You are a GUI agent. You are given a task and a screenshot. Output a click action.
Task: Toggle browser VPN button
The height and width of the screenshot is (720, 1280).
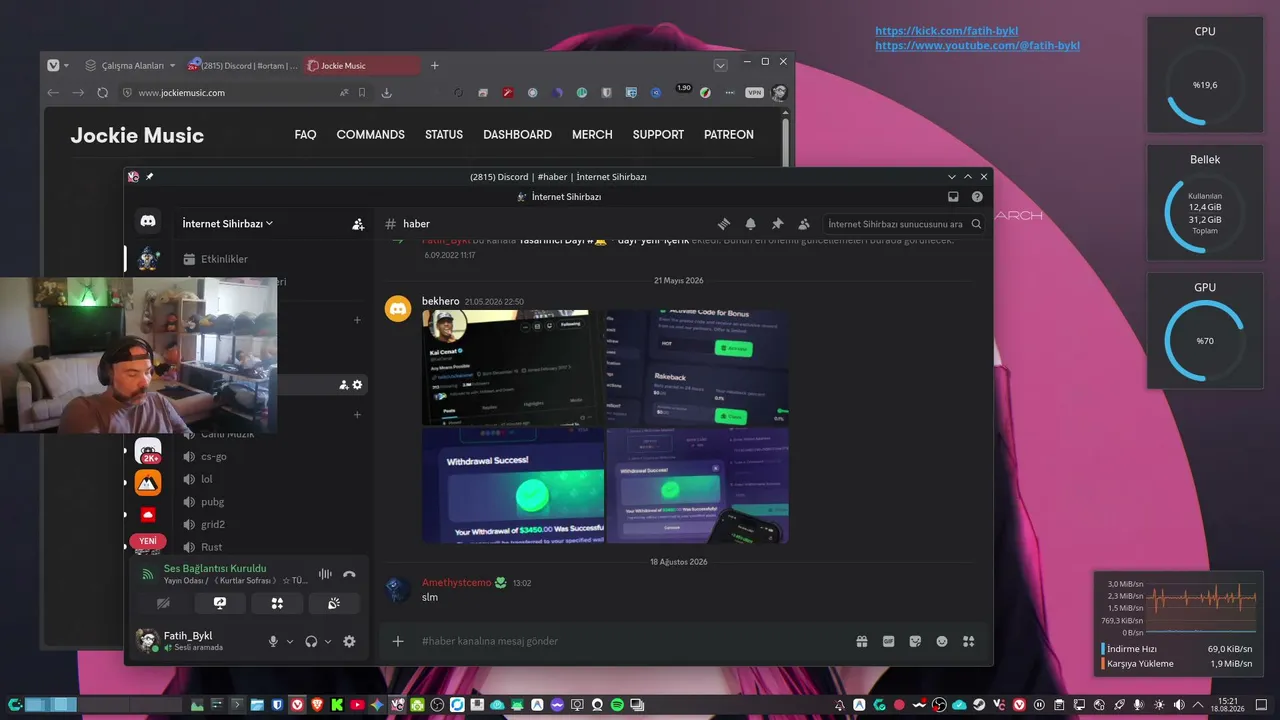[x=755, y=93]
